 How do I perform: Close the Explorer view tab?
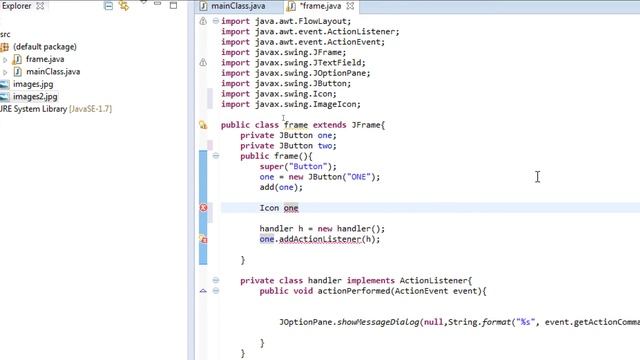(x=40, y=6)
